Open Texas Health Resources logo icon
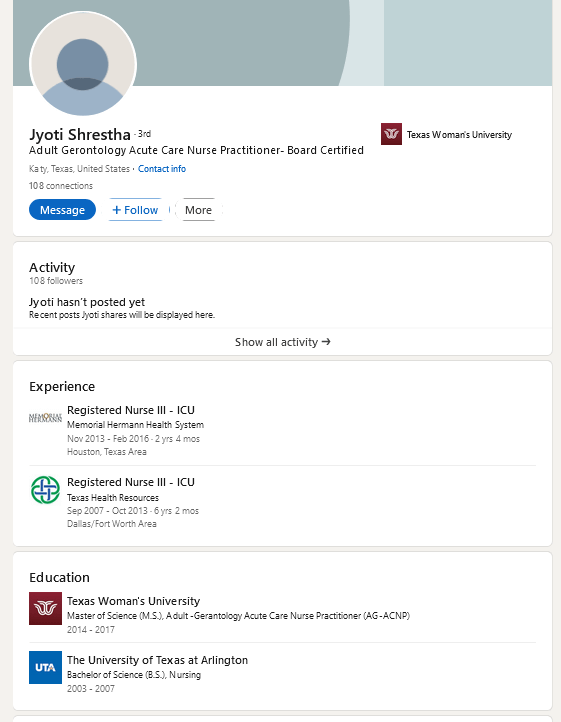The width and height of the screenshot is (561, 722). pos(45,489)
